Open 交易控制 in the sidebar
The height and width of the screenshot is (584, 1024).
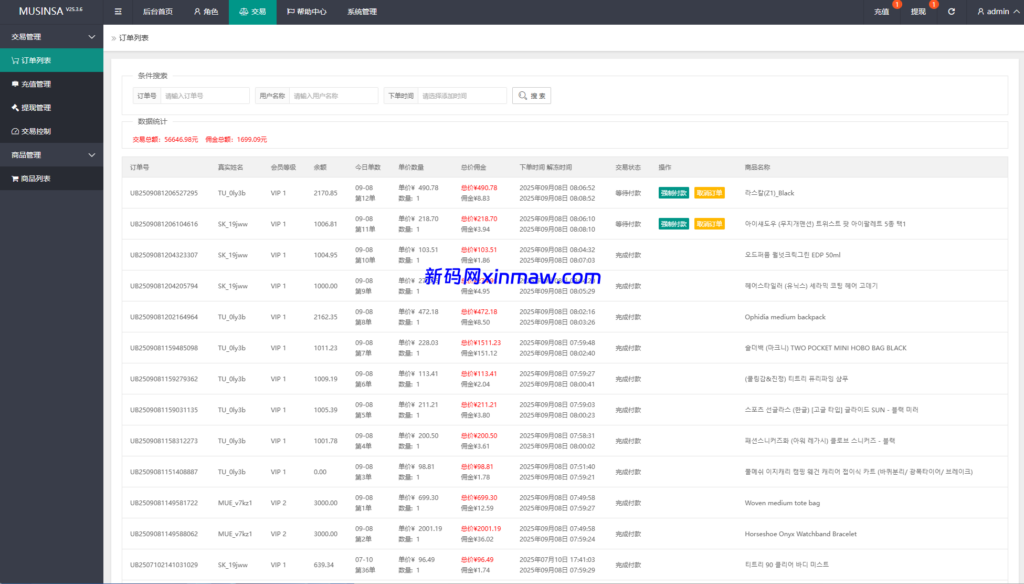[x=36, y=131]
